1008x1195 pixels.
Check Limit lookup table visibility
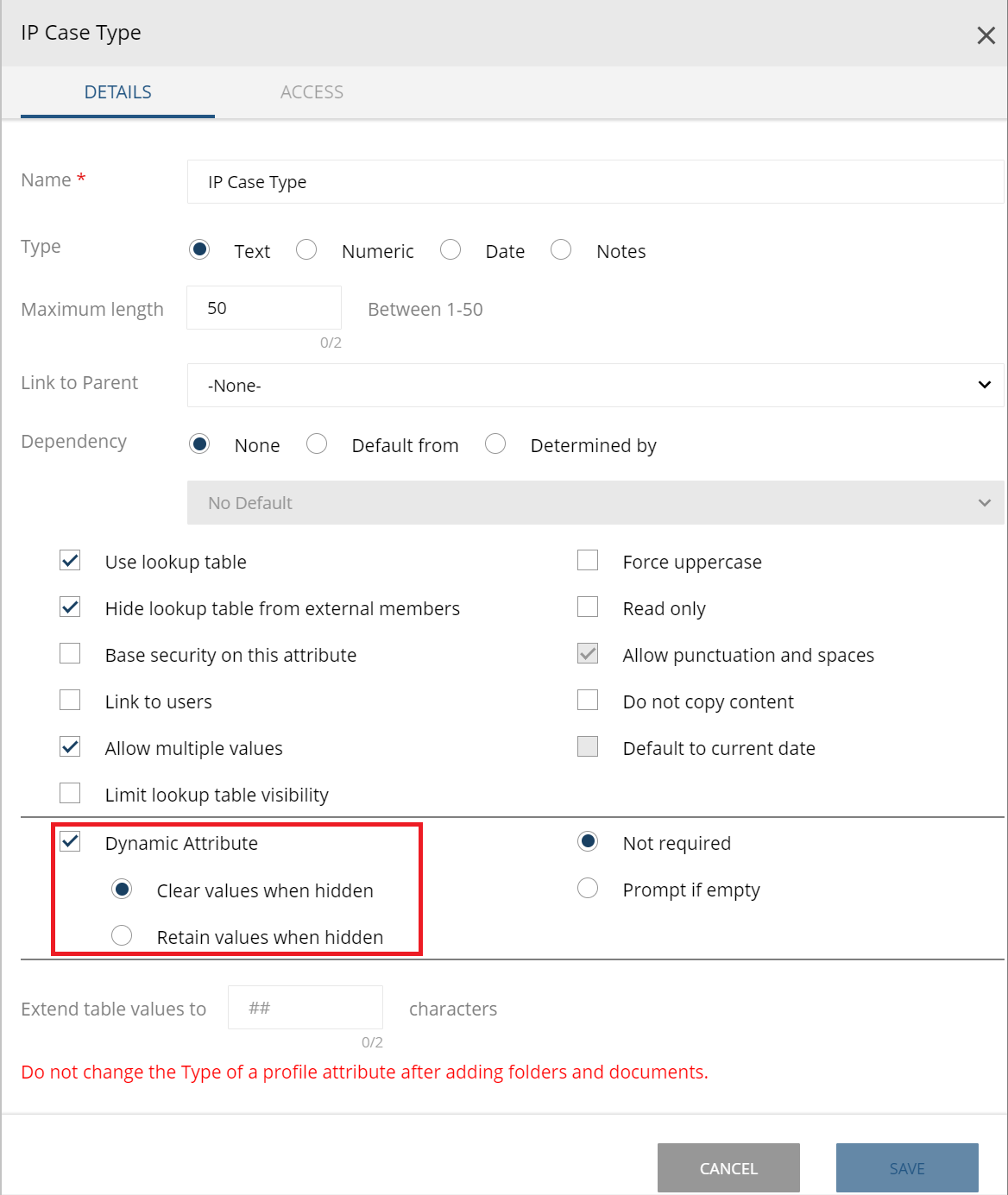pos(70,793)
